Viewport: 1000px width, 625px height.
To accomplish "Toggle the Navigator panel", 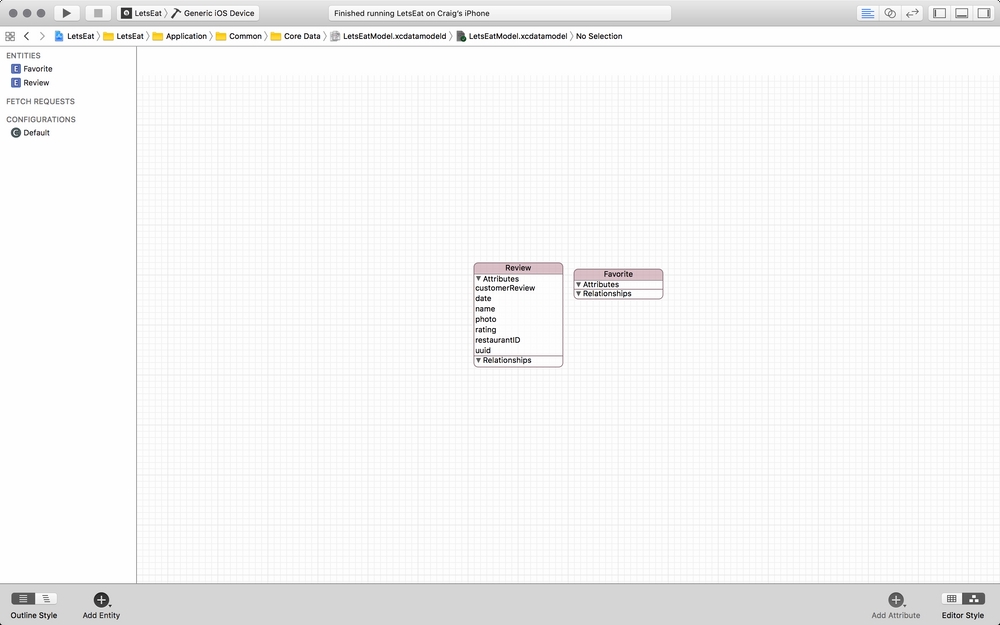I will (939, 13).
